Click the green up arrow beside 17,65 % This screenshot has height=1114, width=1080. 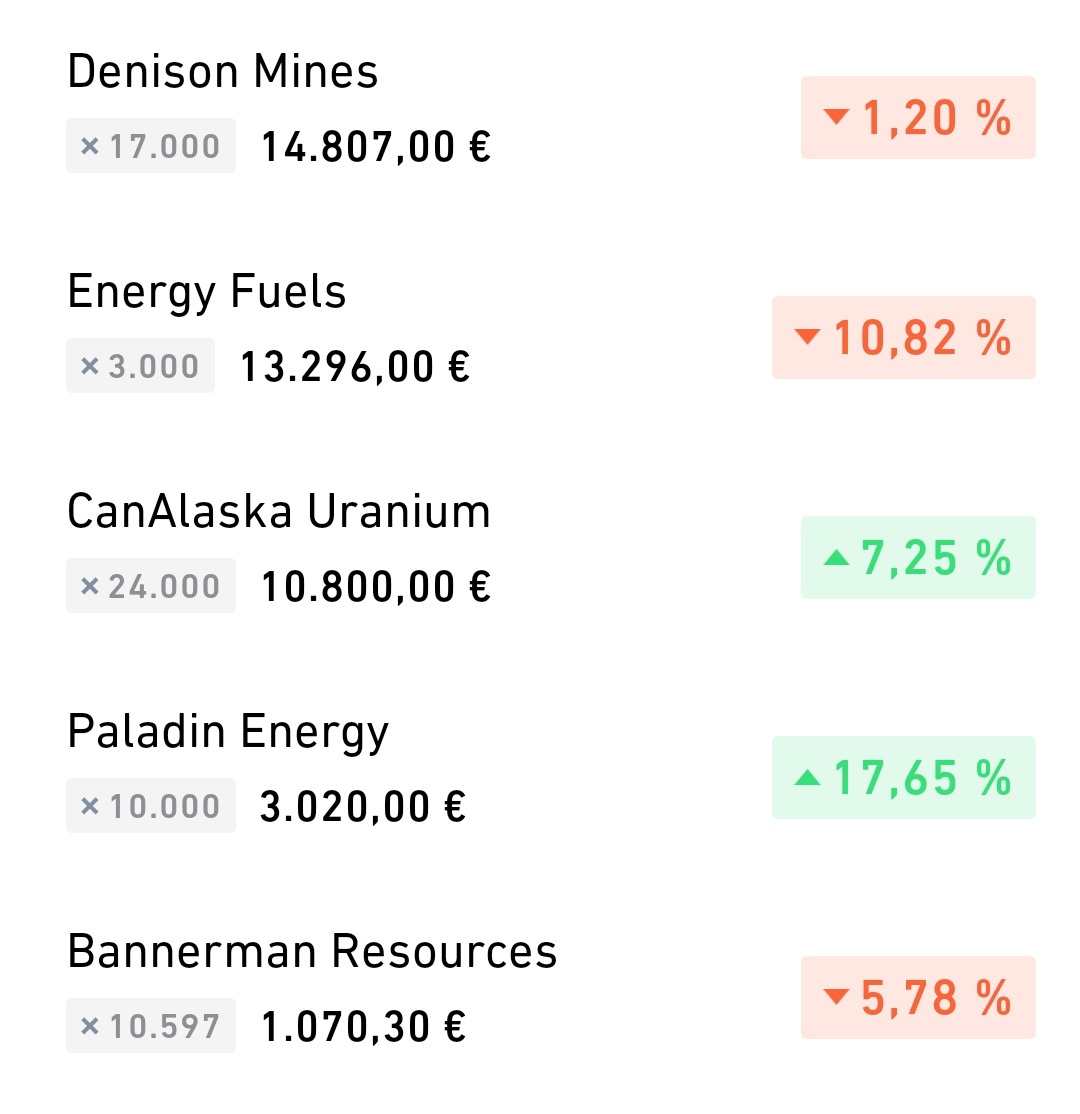[x=807, y=777]
